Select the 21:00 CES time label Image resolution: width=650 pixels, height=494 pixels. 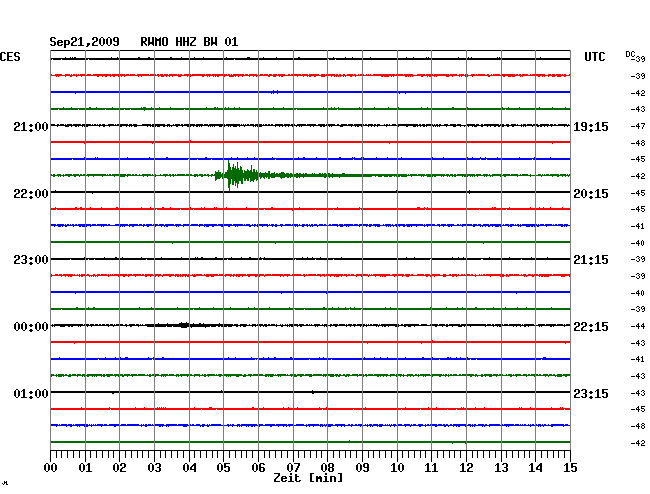point(31,127)
